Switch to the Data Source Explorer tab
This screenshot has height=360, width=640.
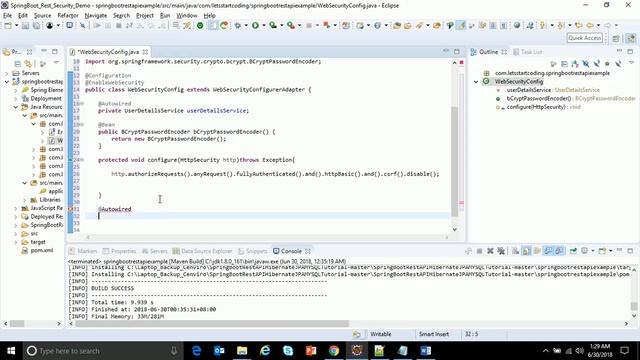(202, 251)
